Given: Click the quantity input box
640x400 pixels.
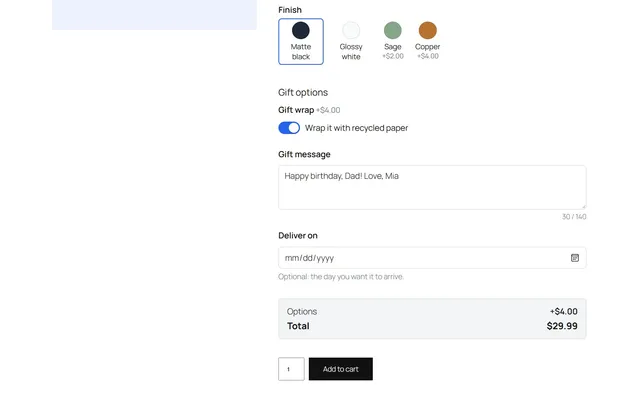Looking at the screenshot, I should [x=291, y=369].
